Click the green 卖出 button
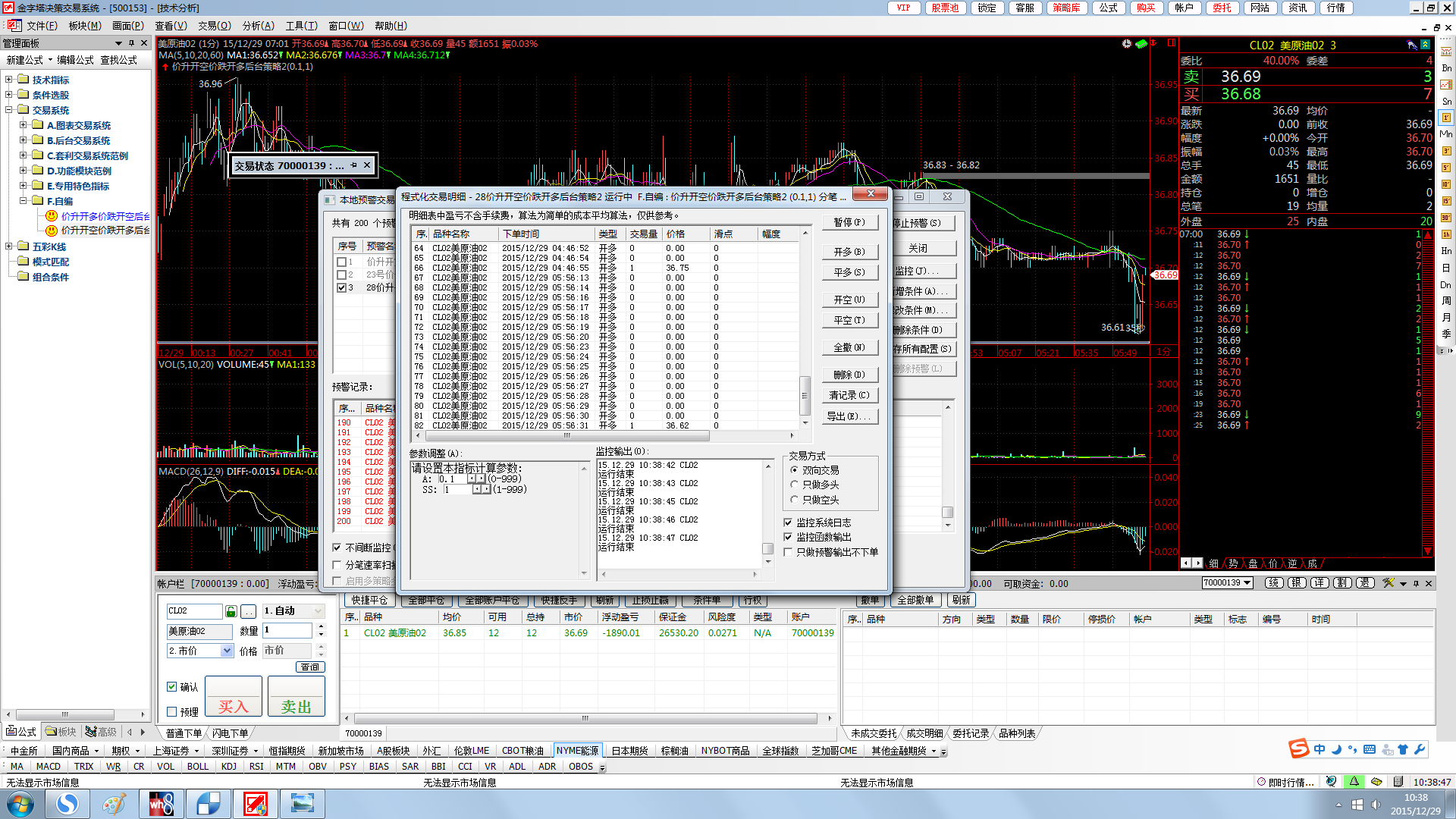Screen dimensions: 1456x819 [x=297, y=696]
